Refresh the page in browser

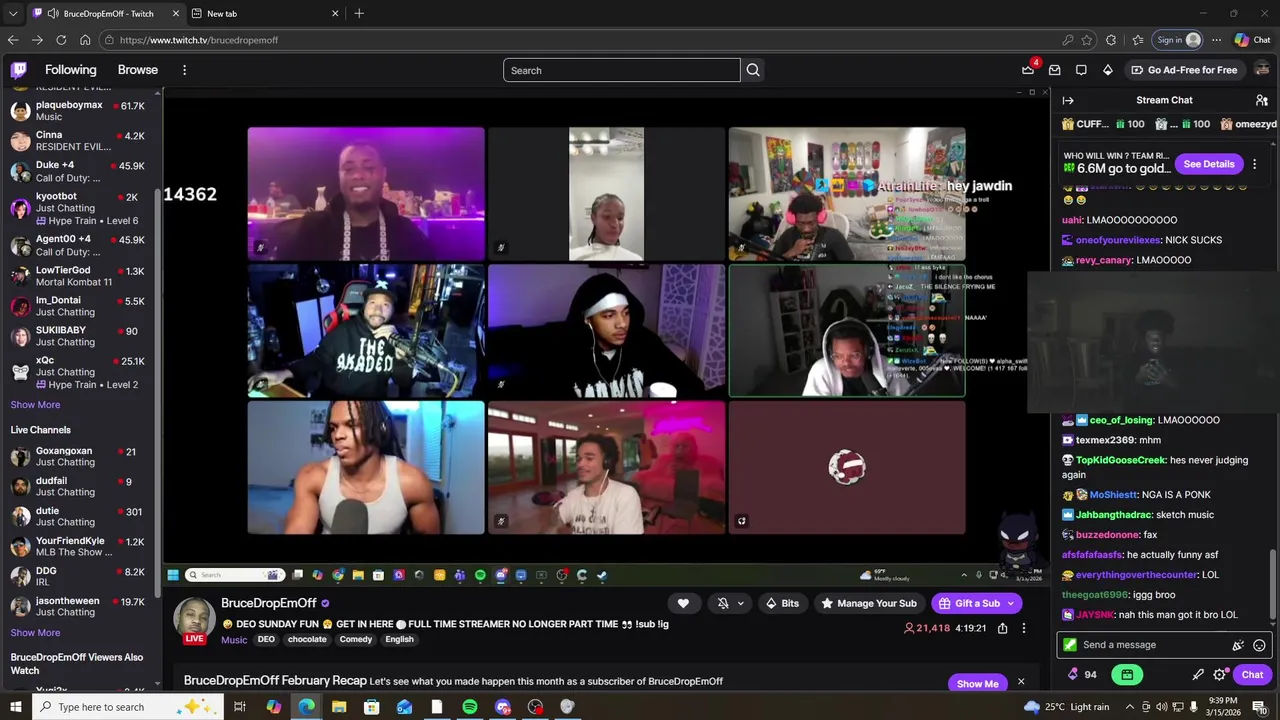pyautogui.click(x=61, y=40)
